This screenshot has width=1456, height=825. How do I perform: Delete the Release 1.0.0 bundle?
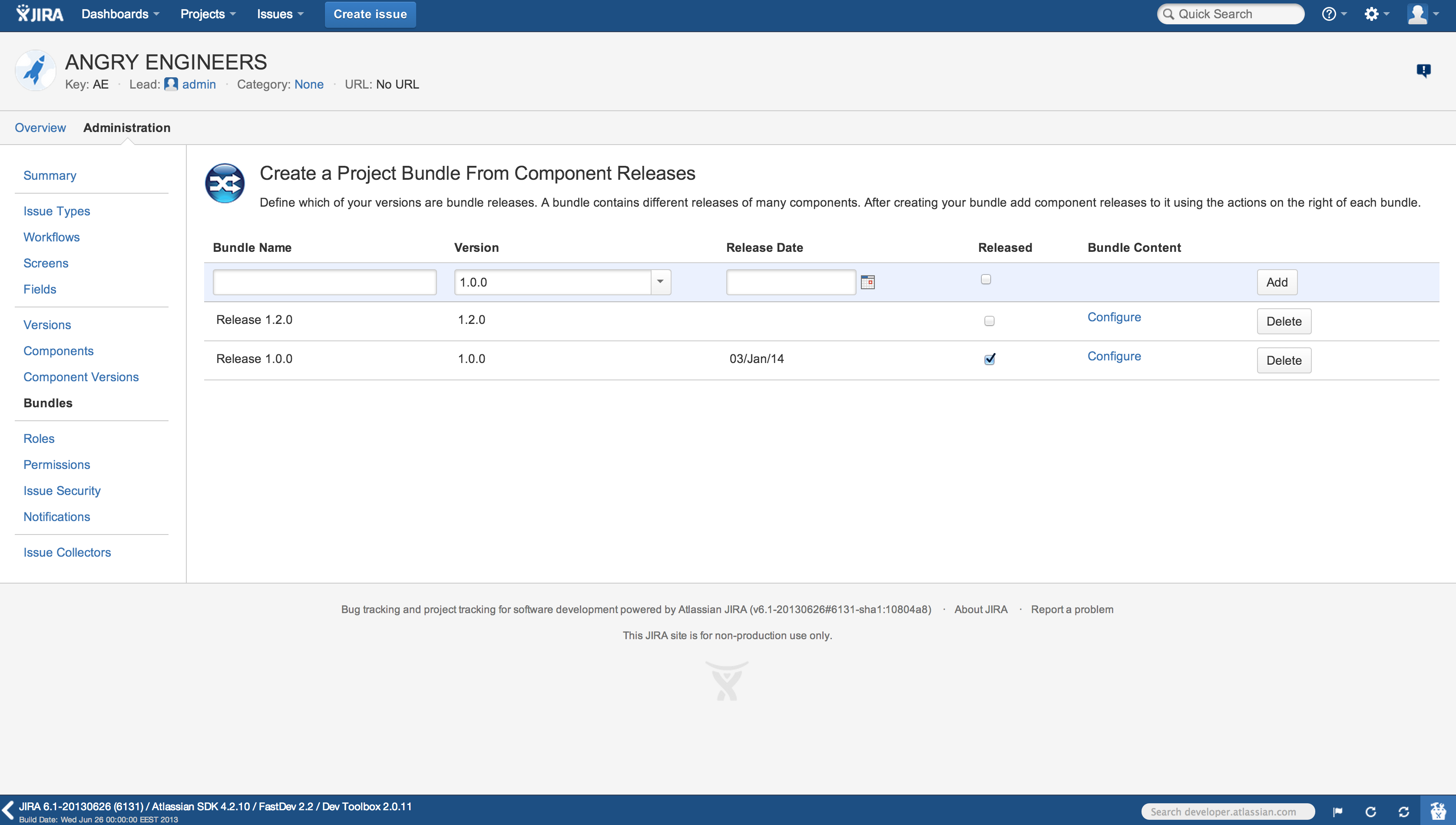[x=1284, y=360]
